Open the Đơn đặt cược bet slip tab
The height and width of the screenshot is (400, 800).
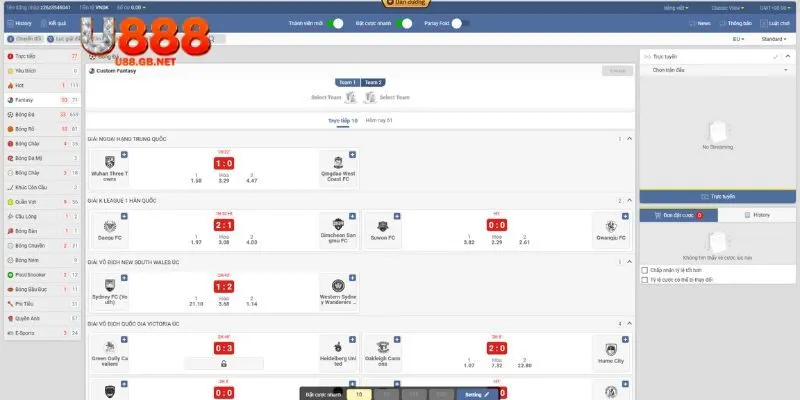point(679,215)
